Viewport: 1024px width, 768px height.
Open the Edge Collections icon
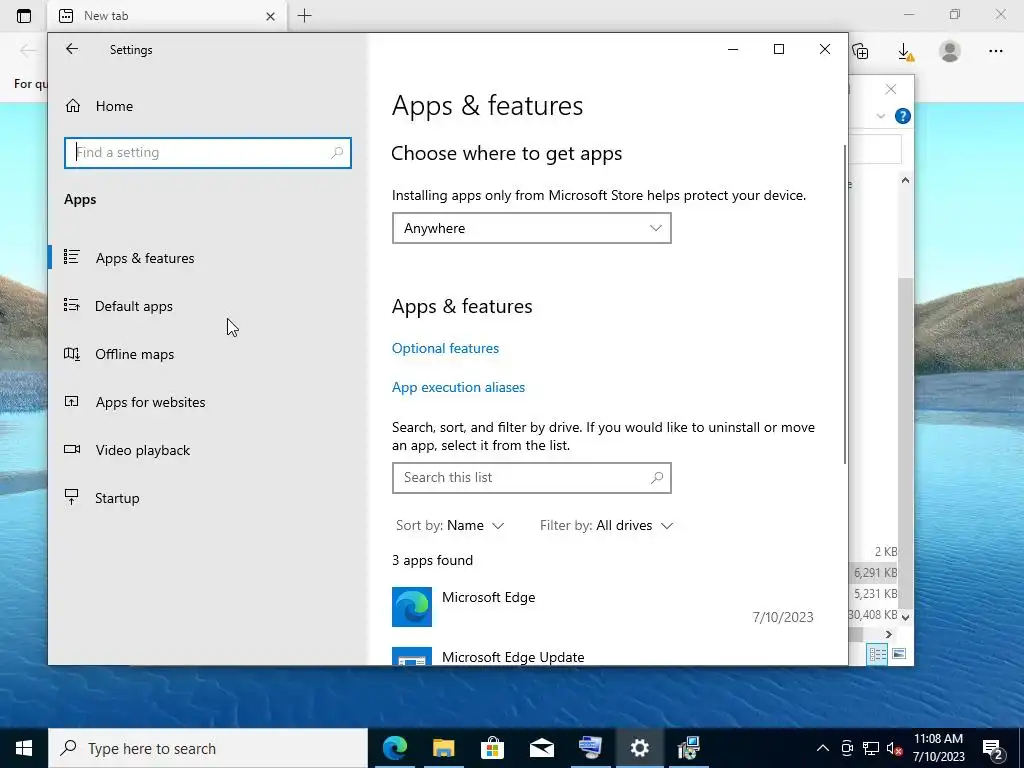(x=860, y=51)
